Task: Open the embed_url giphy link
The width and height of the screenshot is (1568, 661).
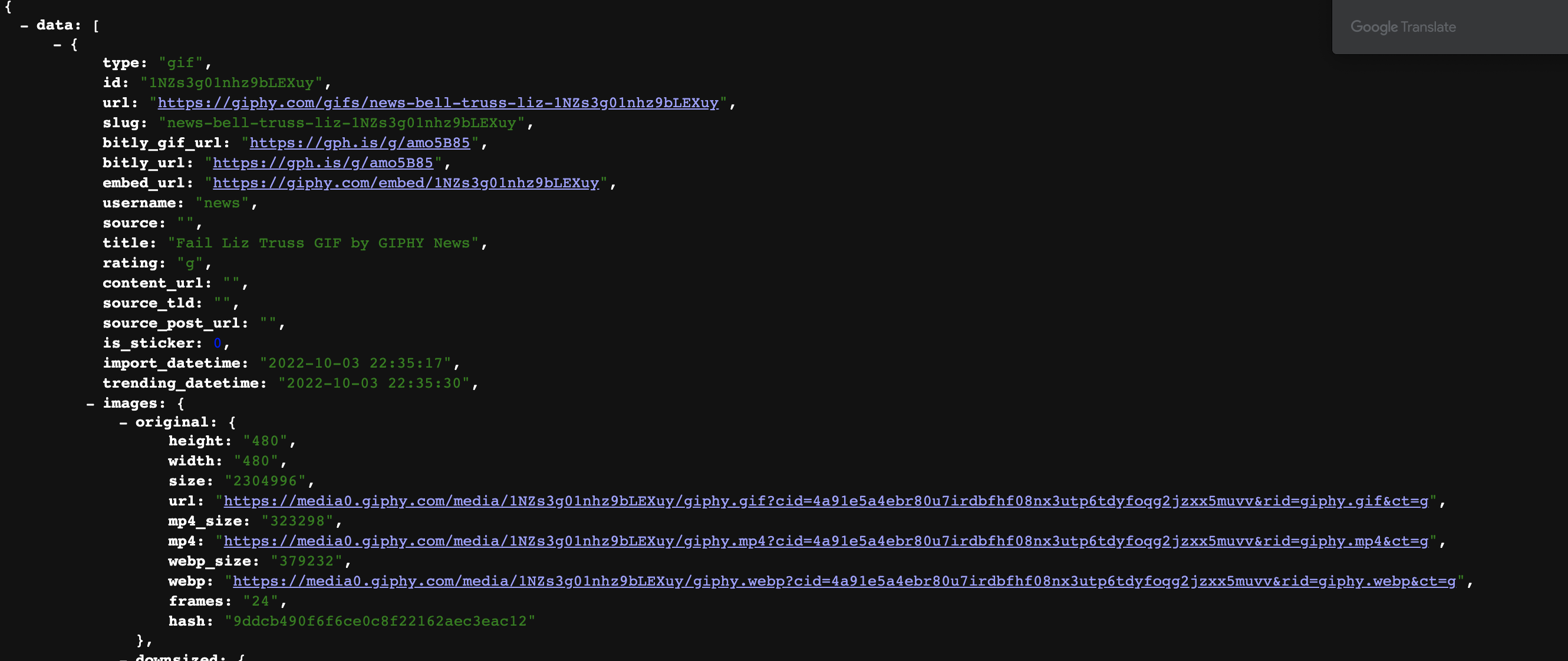Action: (406, 183)
